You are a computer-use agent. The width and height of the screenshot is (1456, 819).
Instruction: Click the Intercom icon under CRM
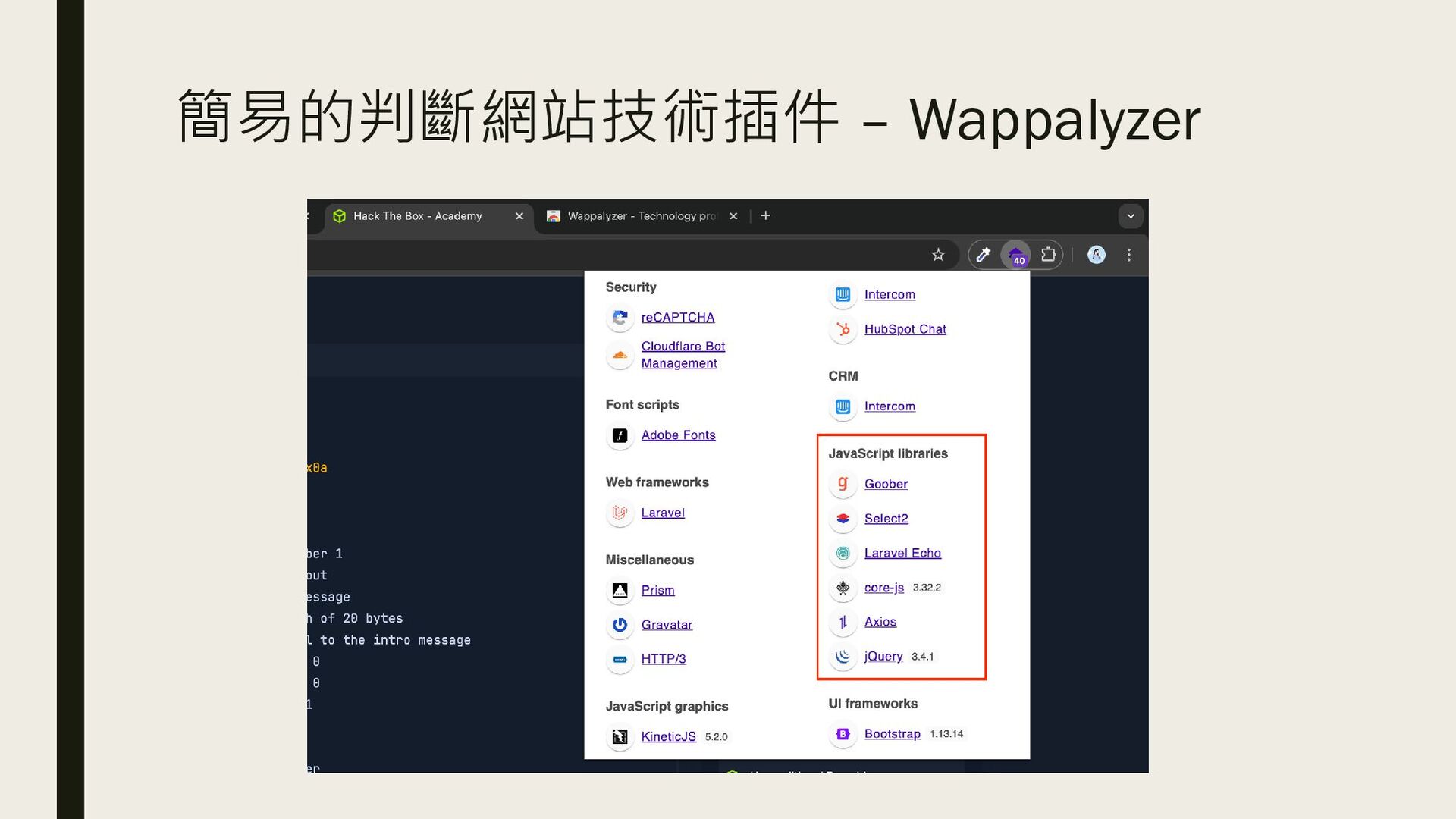[x=843, y=407]
